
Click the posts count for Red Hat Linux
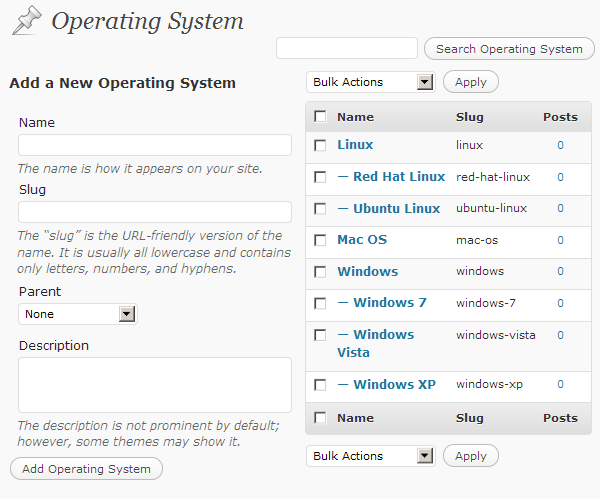560,177
